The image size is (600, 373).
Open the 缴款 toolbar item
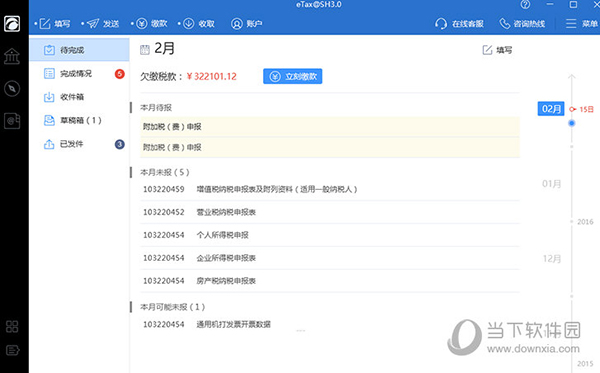click(152, 24)
